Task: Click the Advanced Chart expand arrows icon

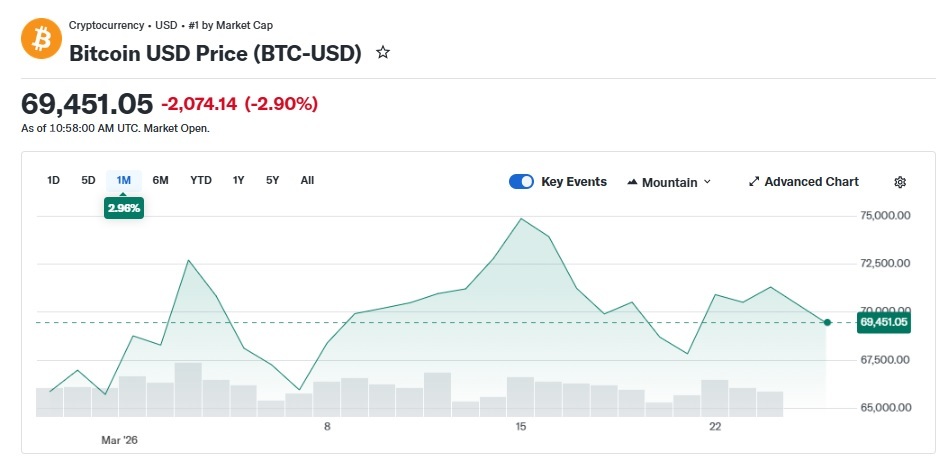Action: point(754,182)
